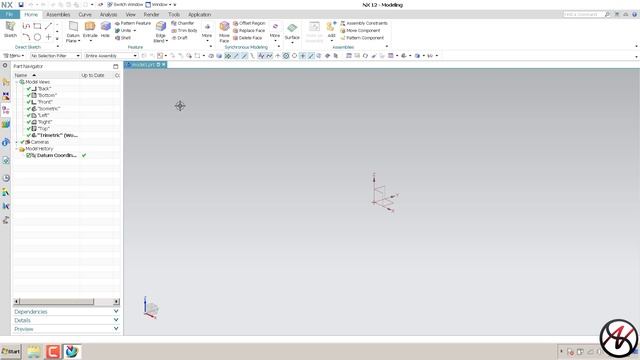
Task: Open the resource bar options gear
Action: 5,66
